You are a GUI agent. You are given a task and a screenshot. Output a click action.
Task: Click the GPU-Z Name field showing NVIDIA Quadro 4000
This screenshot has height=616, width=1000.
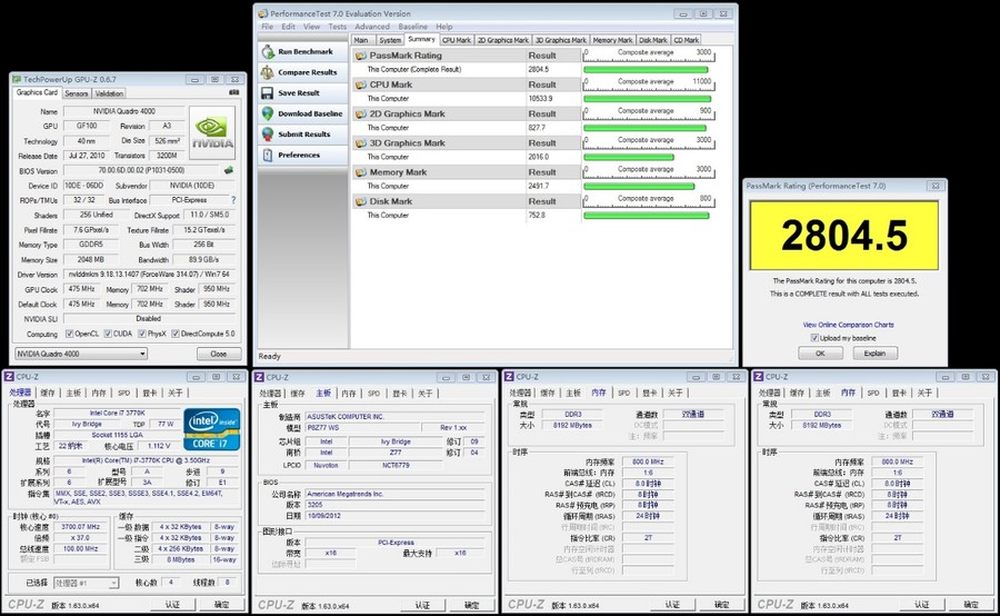[x=122, y=111]
